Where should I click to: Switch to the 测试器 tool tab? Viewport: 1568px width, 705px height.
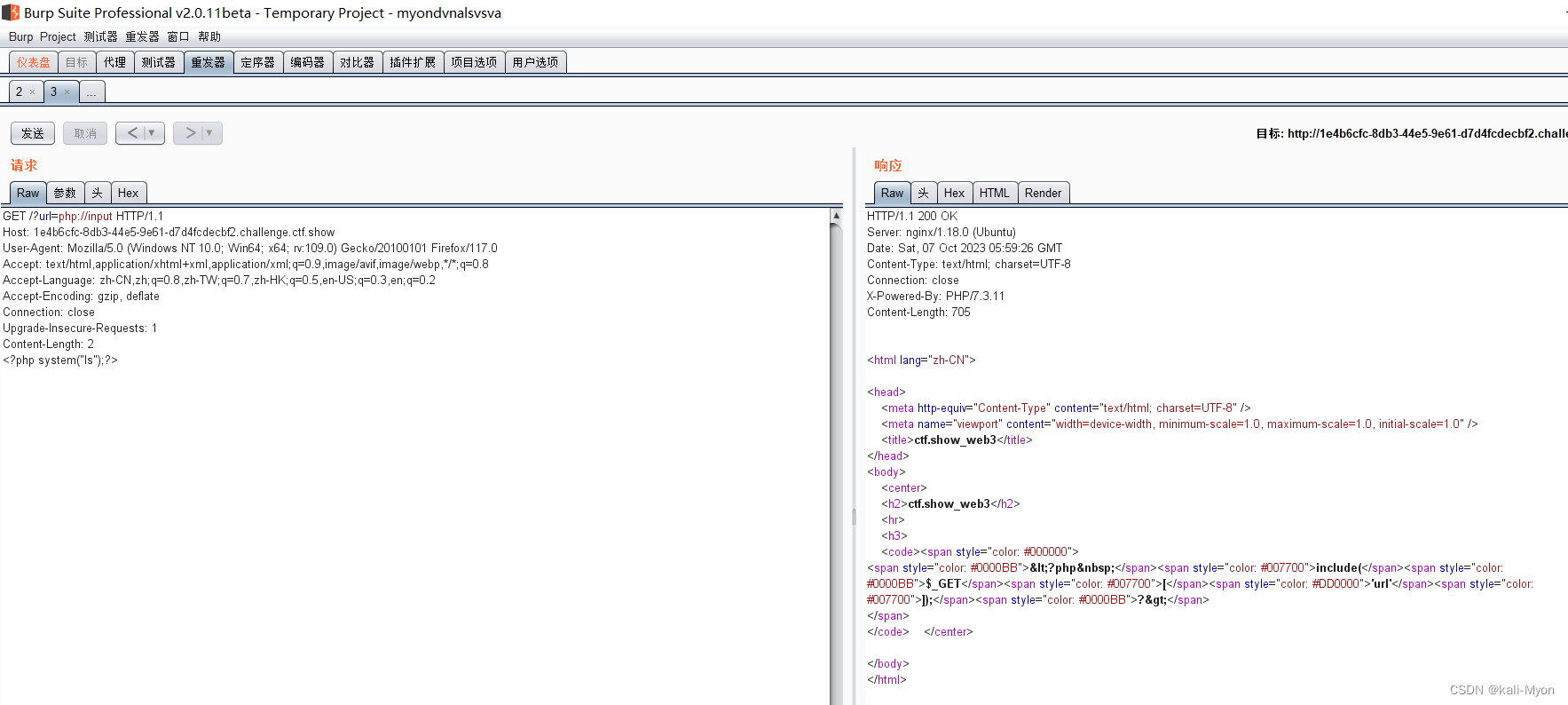[x=159, y=62]
